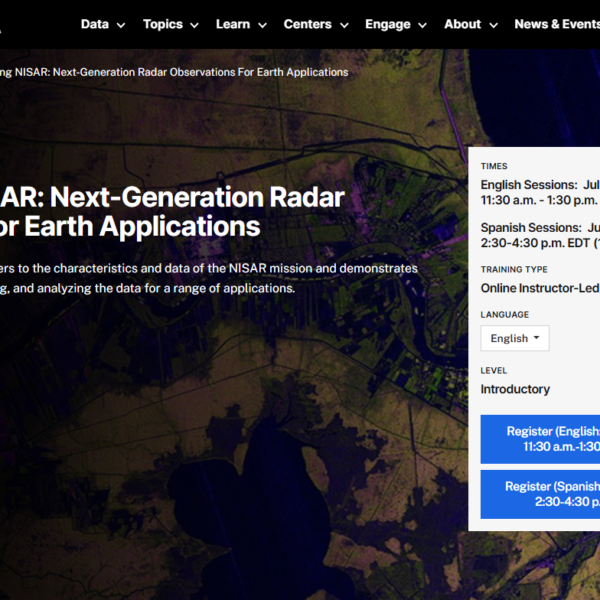Image resolution: width=600 pixels, height=600 pixels.
Task: Click the 'TIMES' label
Action: (494, 166)
